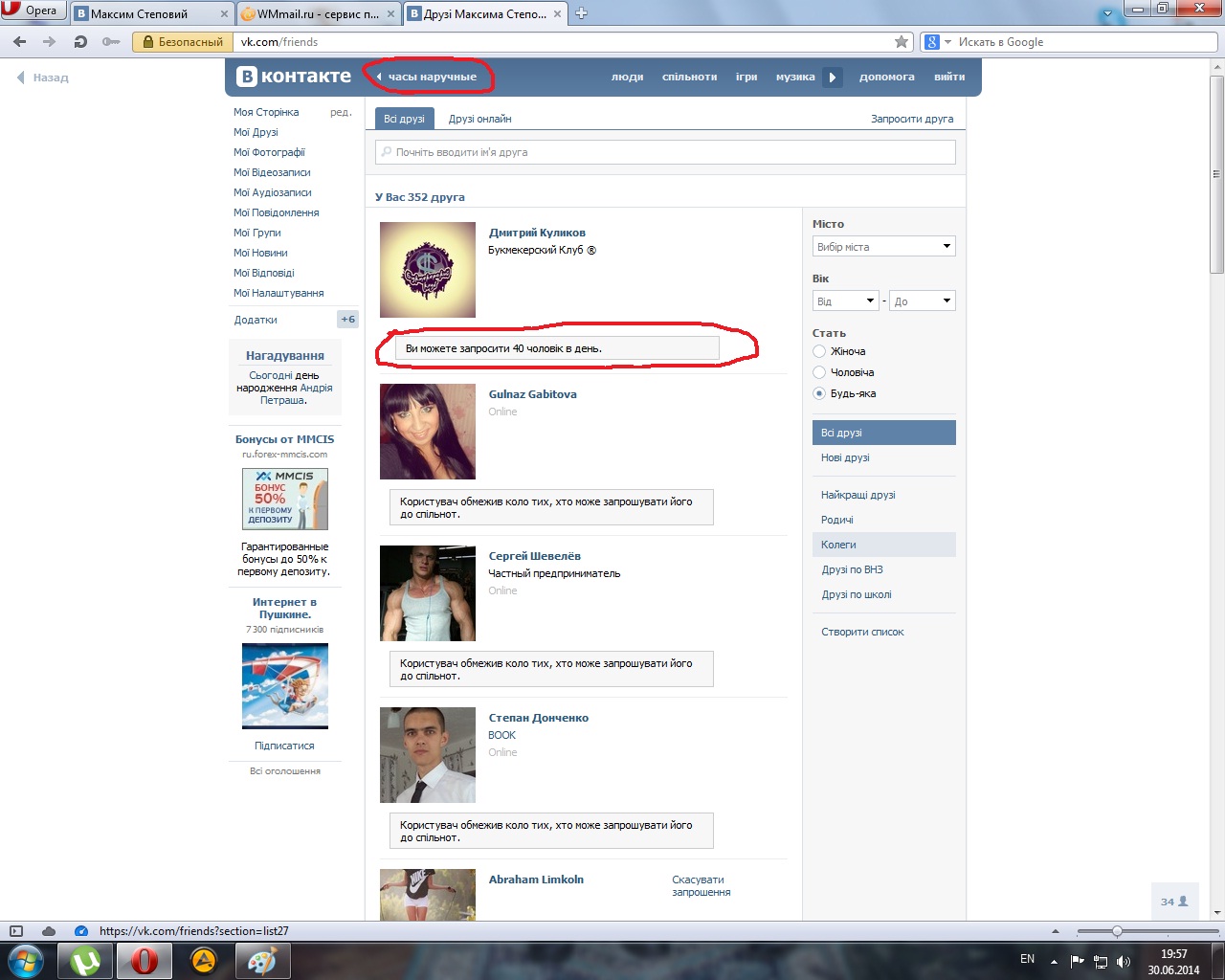Open музика in top navigation
The width and height of the screenshot is (1225, 980).
click(x=795, y=77)
